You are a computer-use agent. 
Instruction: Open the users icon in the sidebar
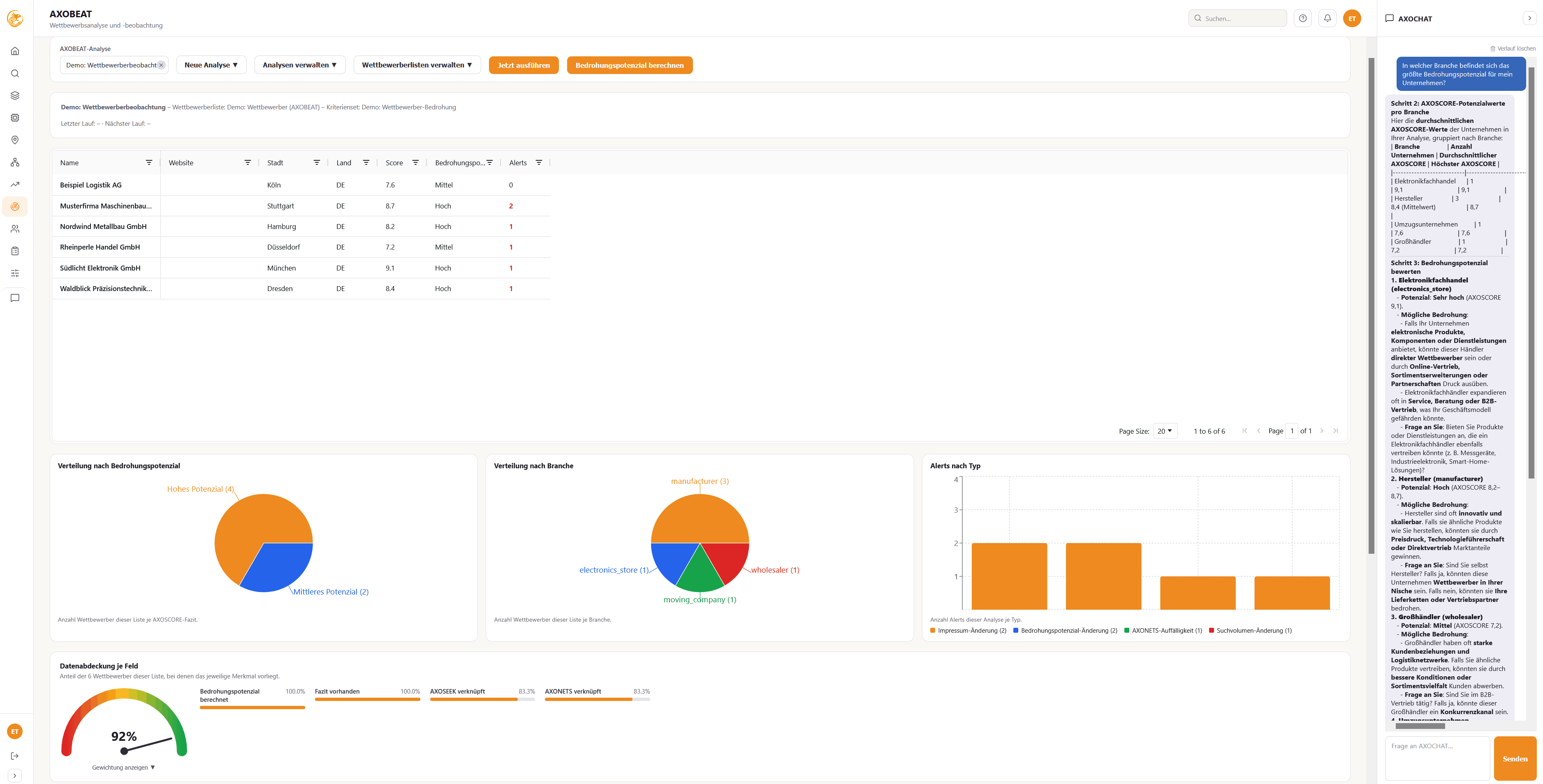click(x=15, y=229)
